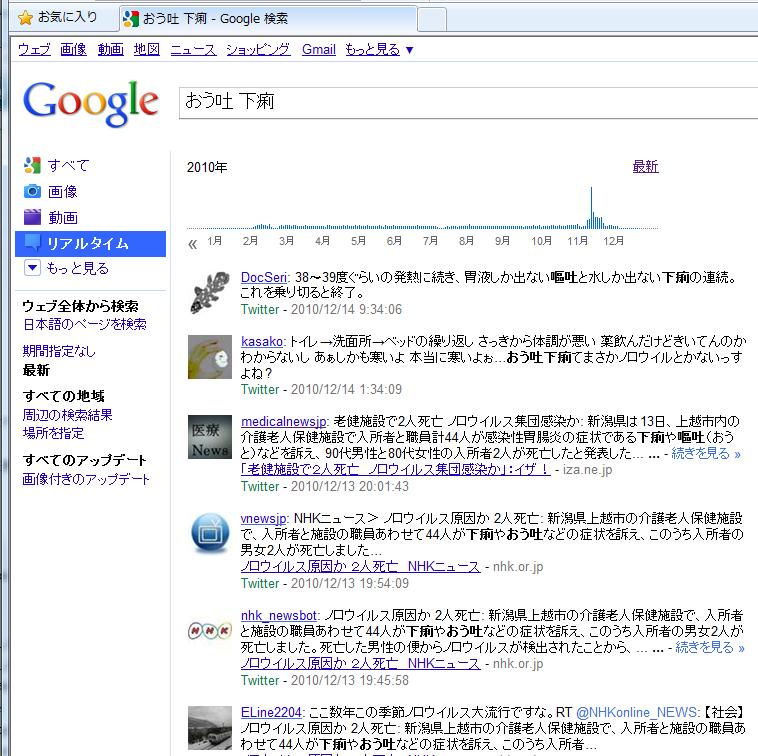Click the 2010年 label above the timeline

coord(207,167)
